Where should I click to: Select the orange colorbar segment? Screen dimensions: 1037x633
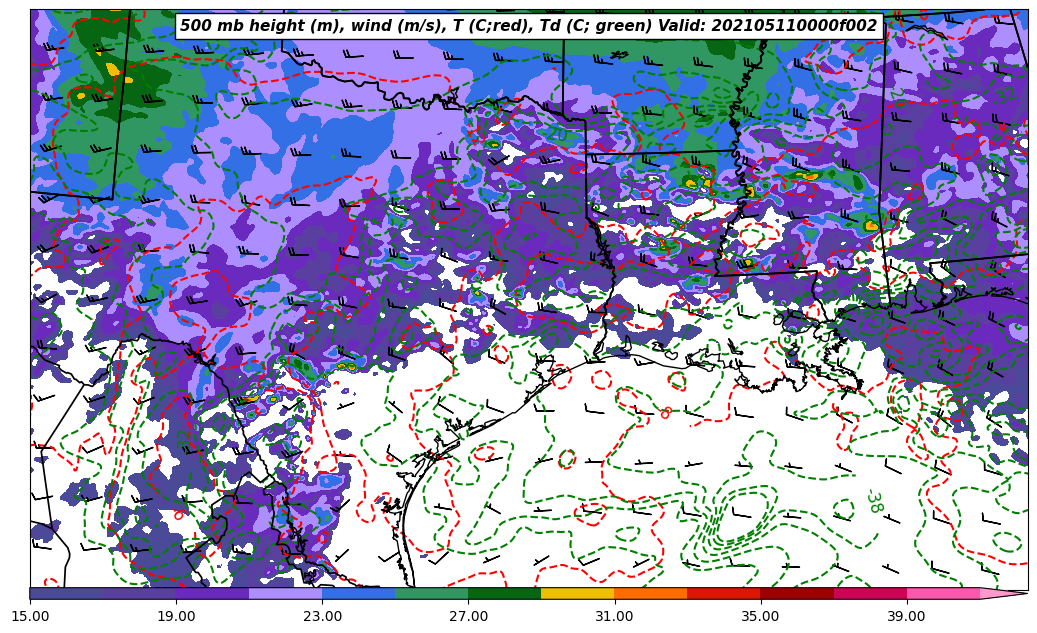[650, 593]
